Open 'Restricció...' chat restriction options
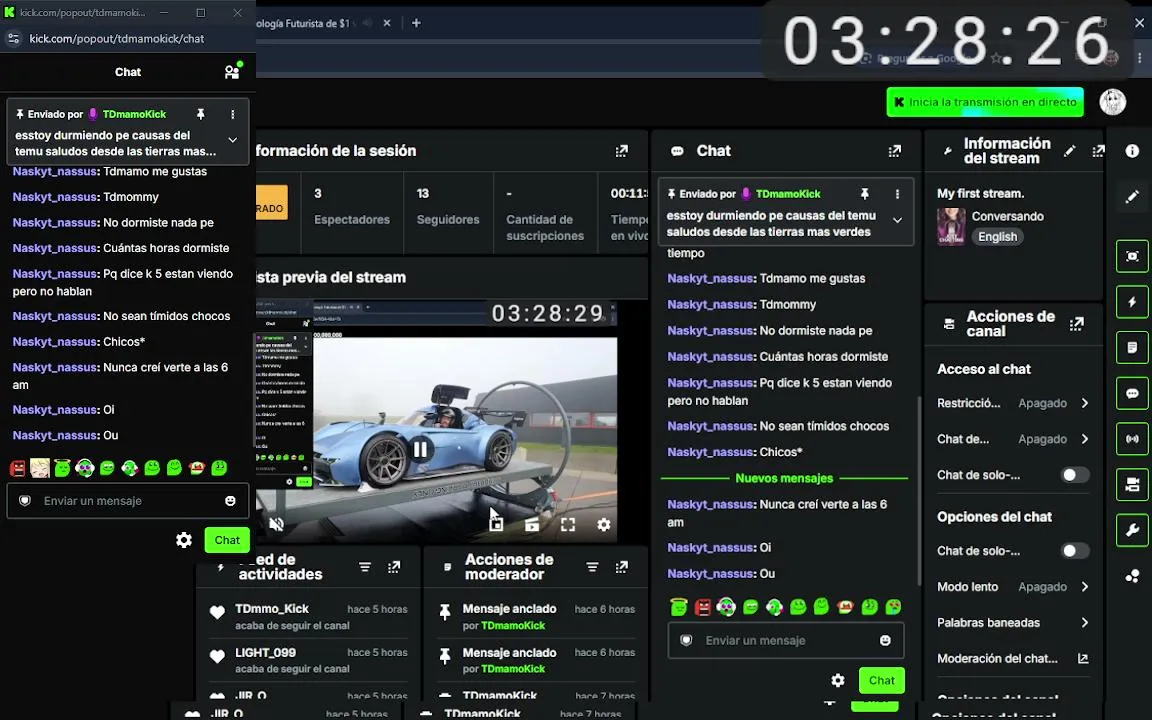This screenshot has height=720, width=1152. [x=1013, y=403]
